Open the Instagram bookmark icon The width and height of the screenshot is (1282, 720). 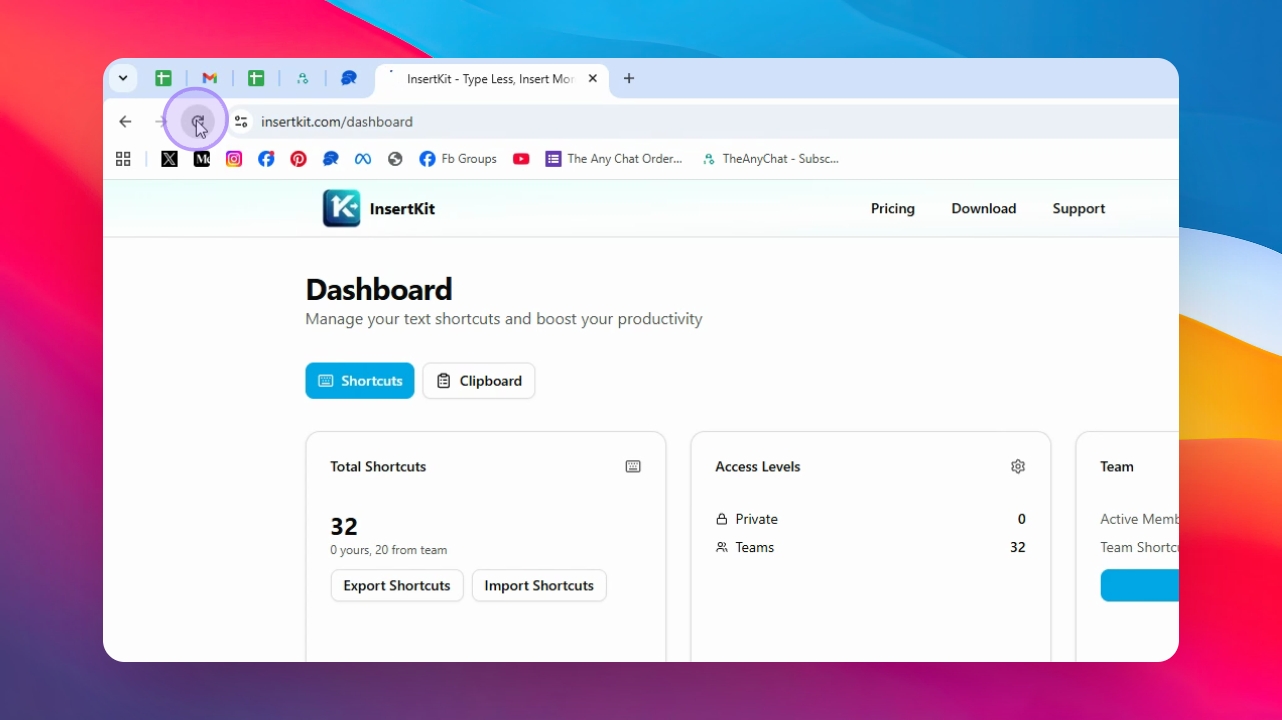(x=234, y=159)
